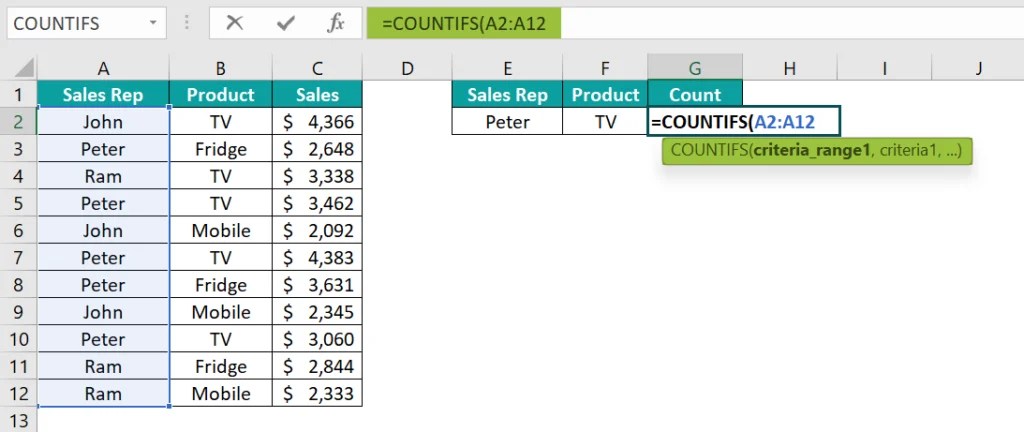The height and width of the screenshot is (432, 1024).
Task: Select column J header
Action: [978, 67]
